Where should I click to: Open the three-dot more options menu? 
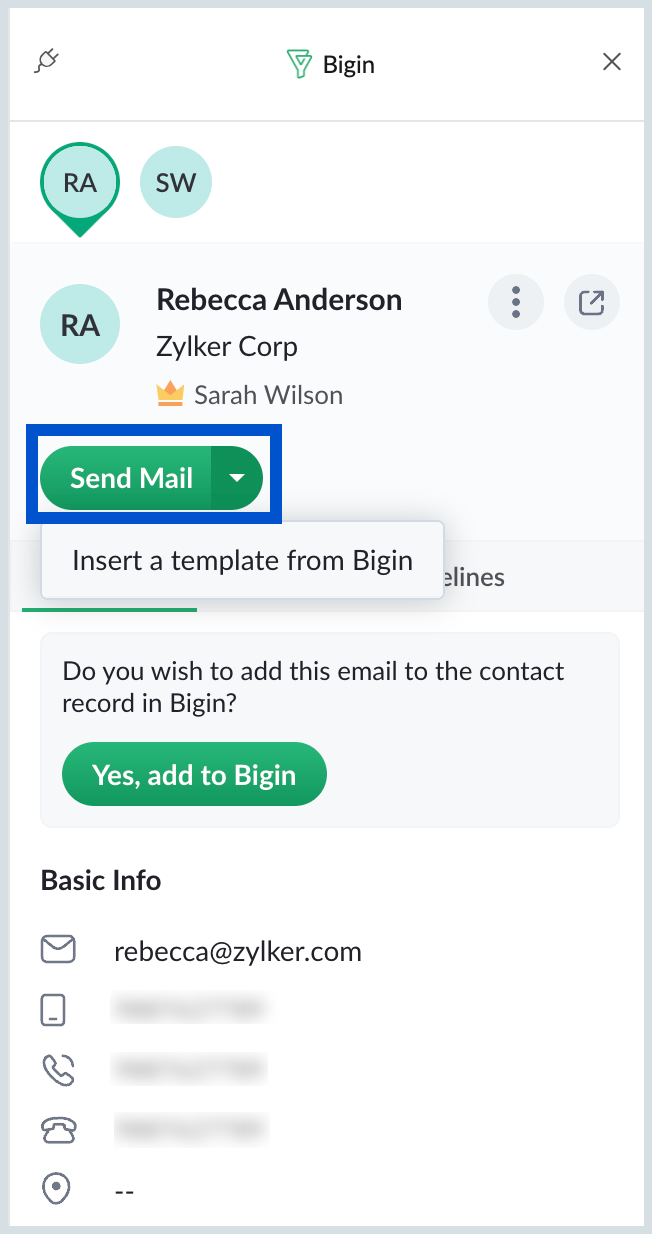pyautogui.click(x=516, y=301)
